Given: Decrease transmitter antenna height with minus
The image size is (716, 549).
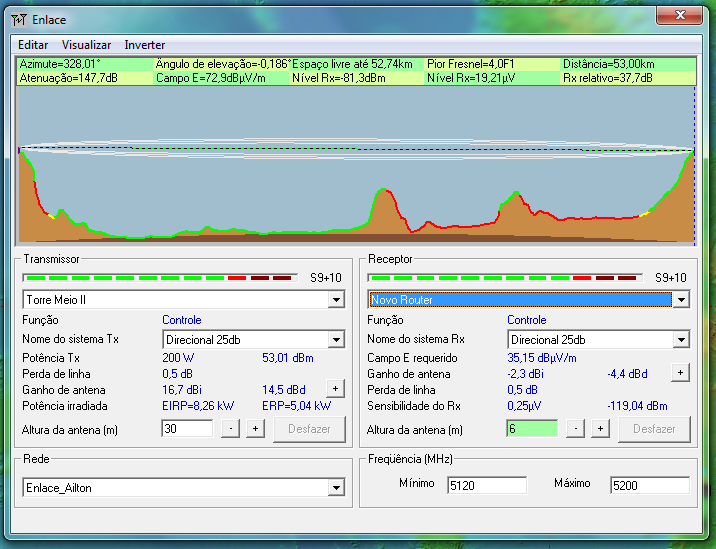Looking at the screenshot, I should [231, 429].
